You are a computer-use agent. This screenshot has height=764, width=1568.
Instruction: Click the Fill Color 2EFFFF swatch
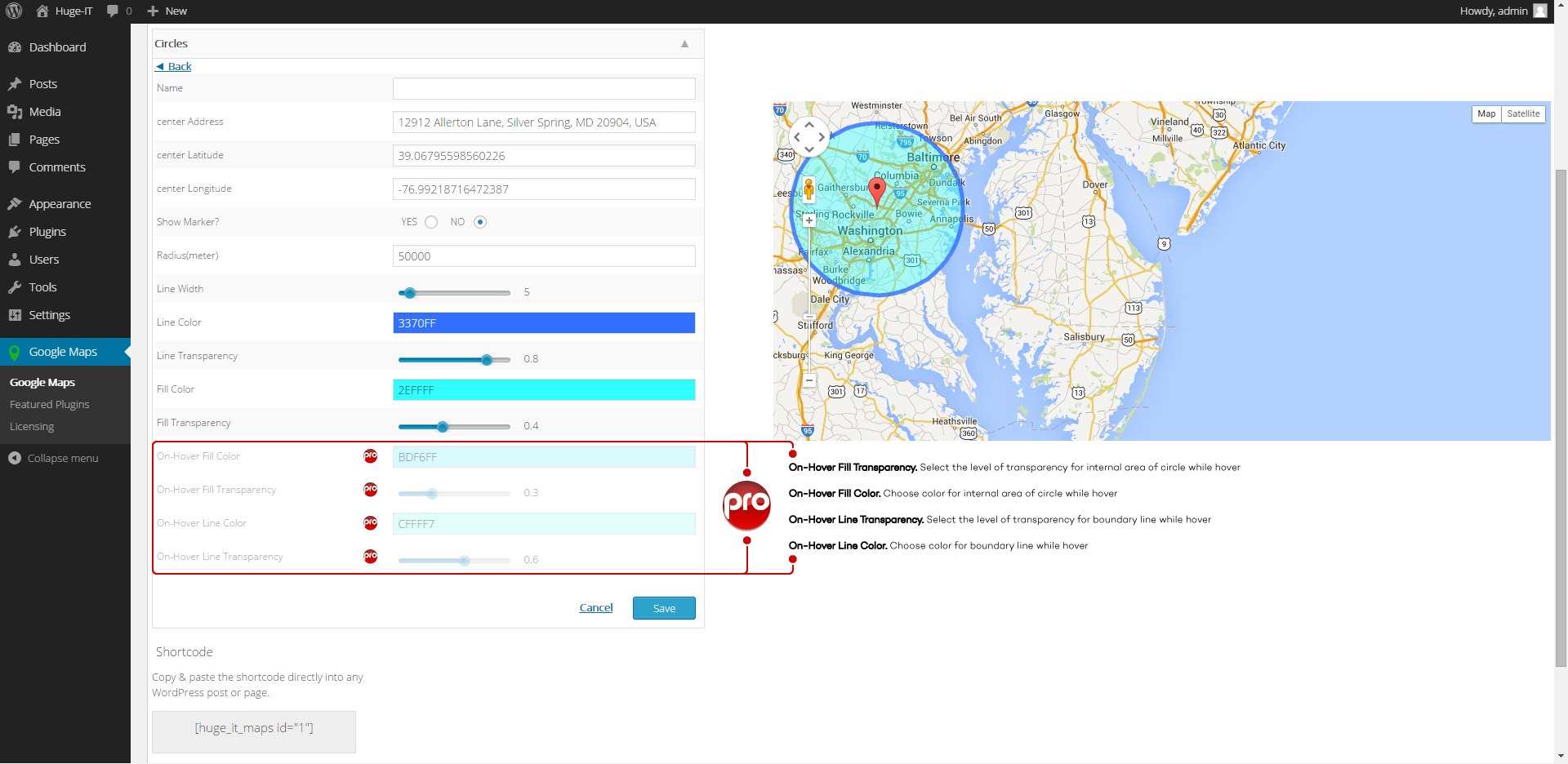[x=544, y=390]
